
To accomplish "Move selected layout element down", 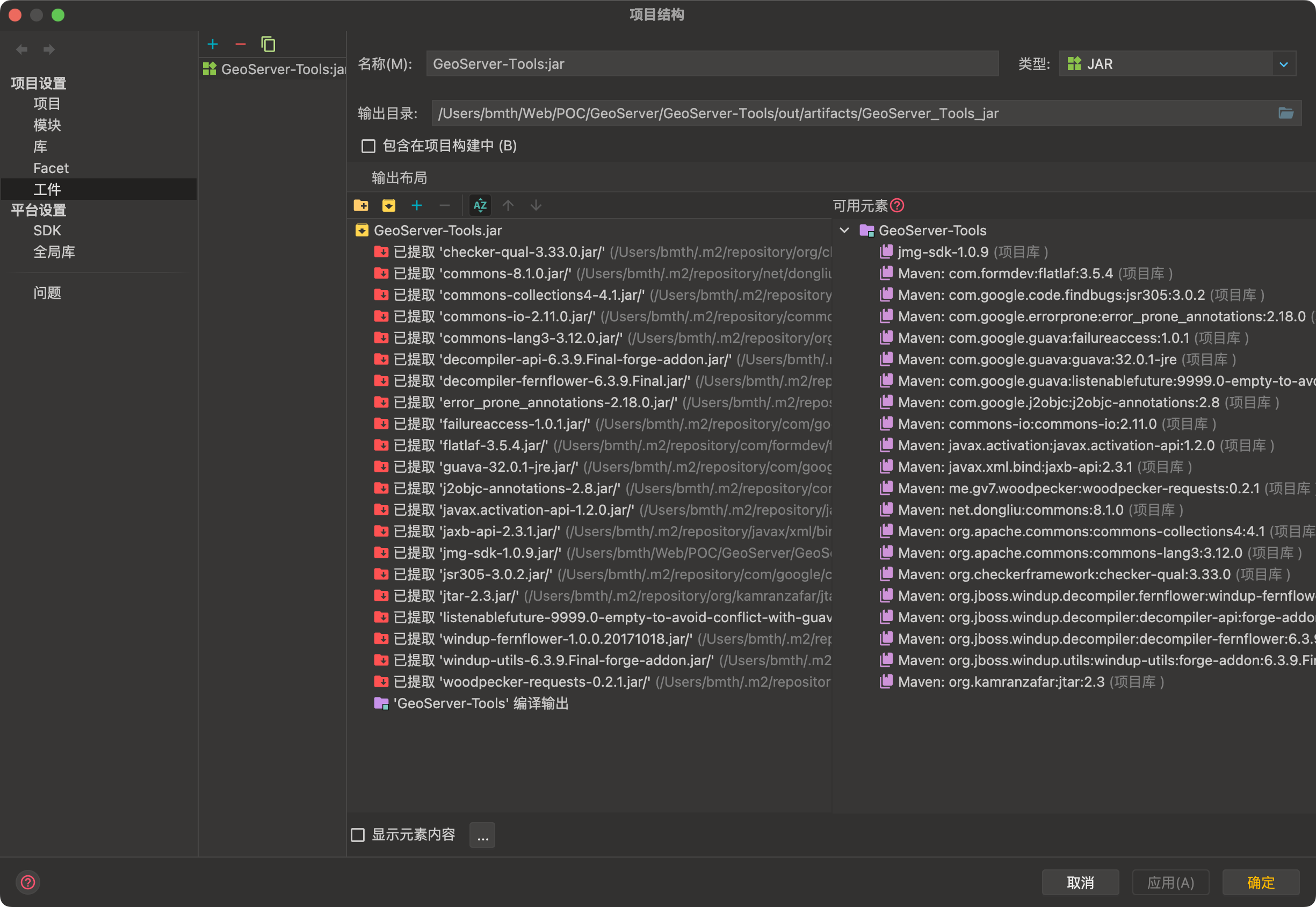I will 536,206.
